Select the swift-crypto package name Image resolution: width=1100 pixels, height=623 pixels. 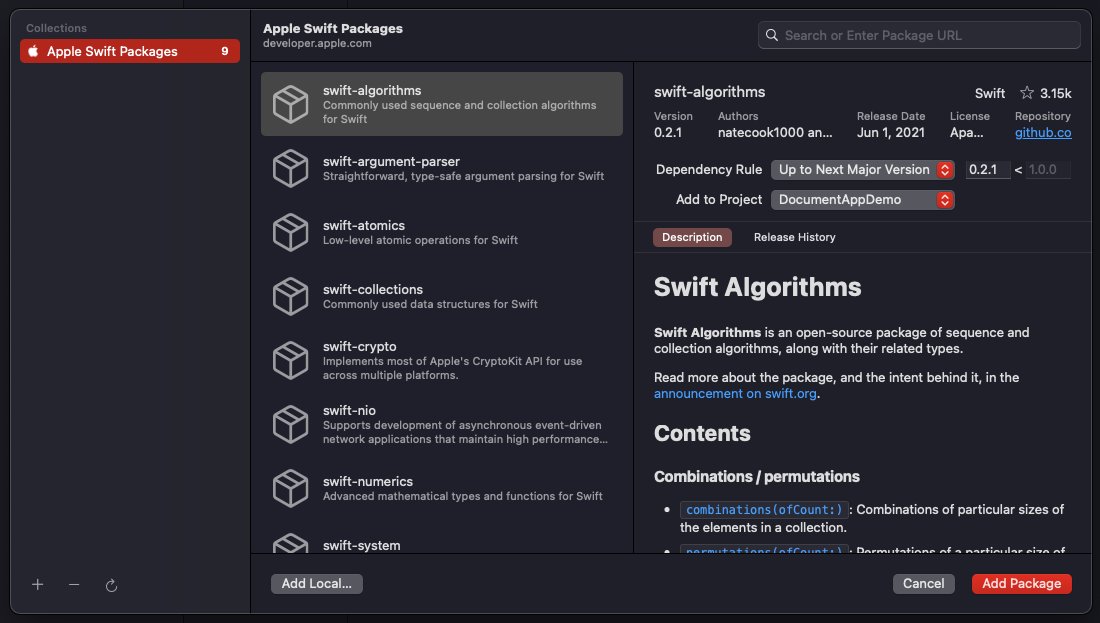[359, 346]
